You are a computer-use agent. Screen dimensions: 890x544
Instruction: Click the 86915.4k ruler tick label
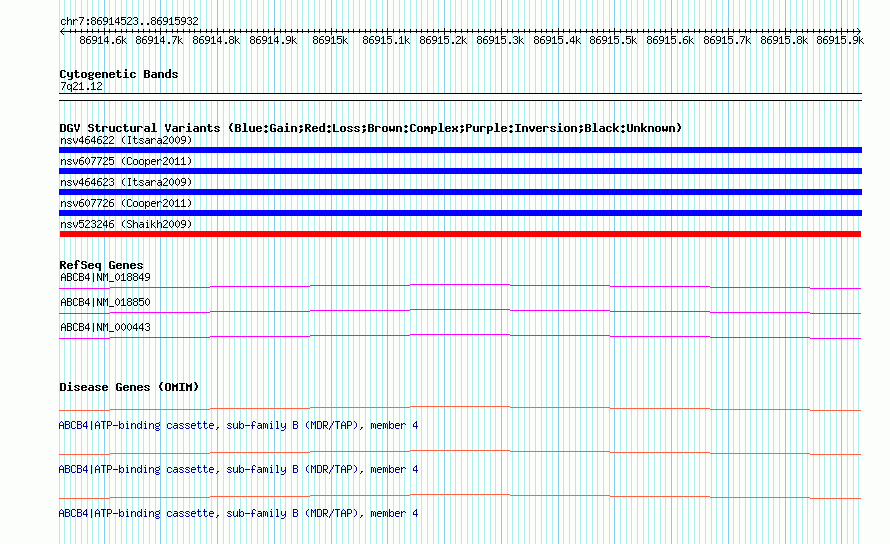[557, 40]
